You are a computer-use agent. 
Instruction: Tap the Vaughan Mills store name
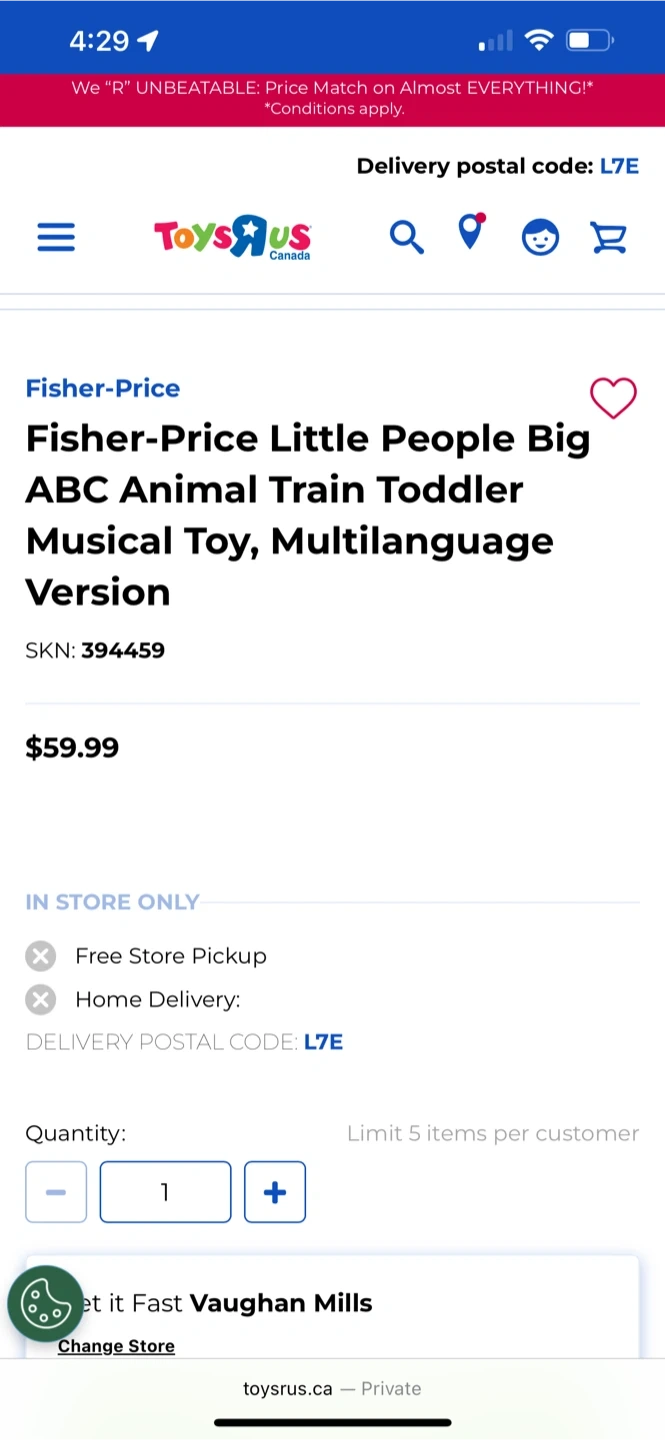[x=281, y=1303]
